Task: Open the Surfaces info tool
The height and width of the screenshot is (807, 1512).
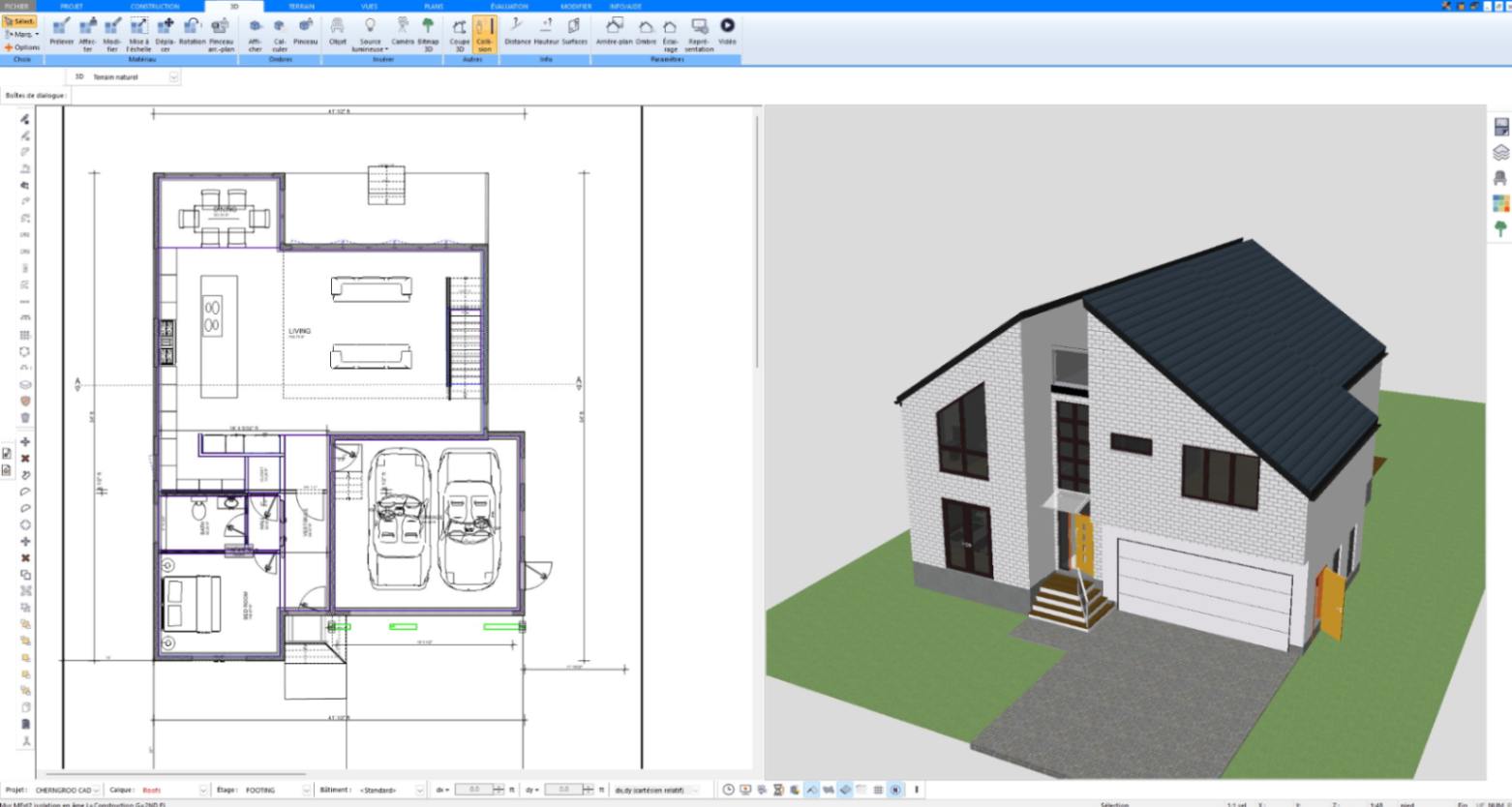Action: (575, 31)
